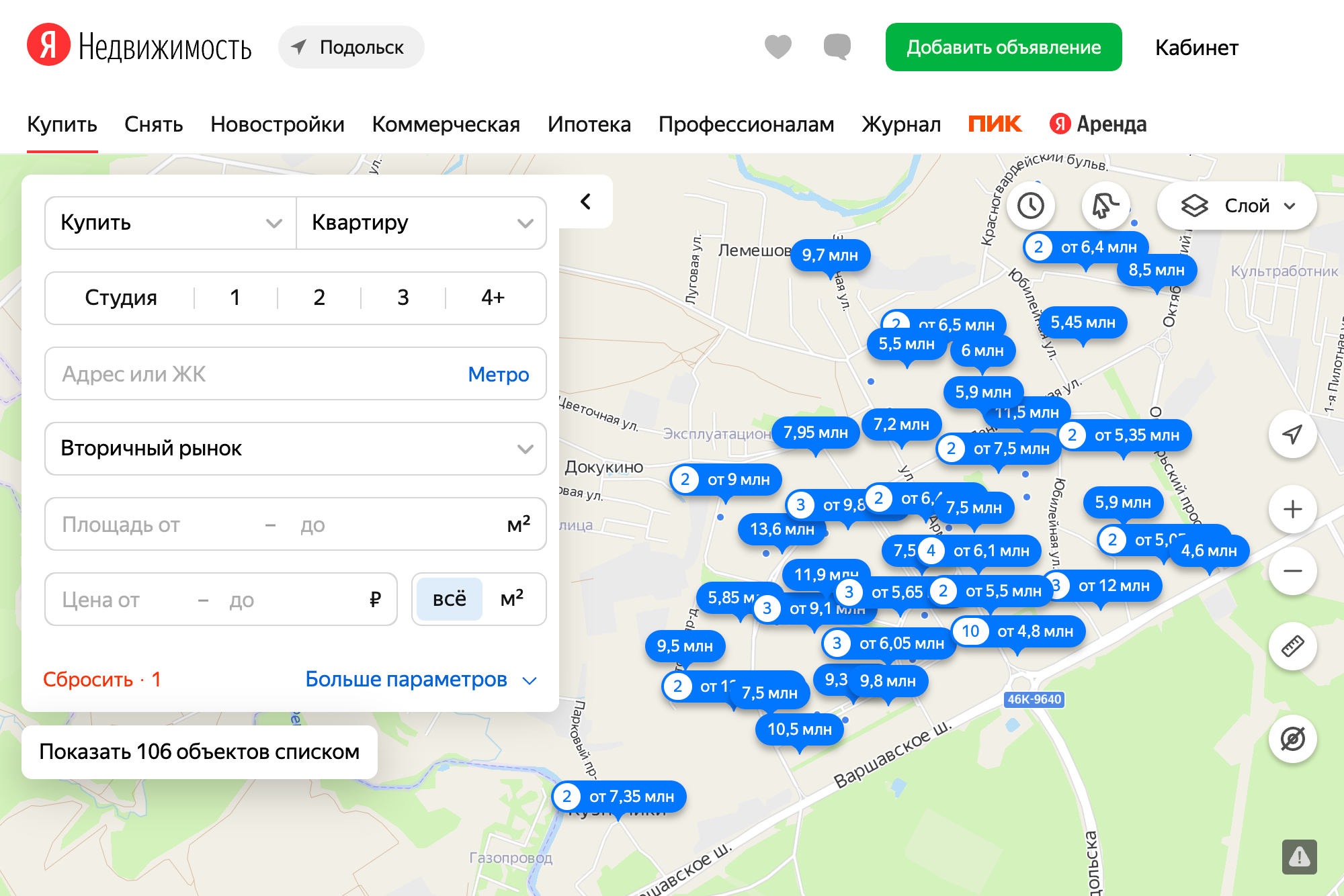Screen dimensions: 1344x896
Task: Show 106 objects as list
Action: coord(200,752)
